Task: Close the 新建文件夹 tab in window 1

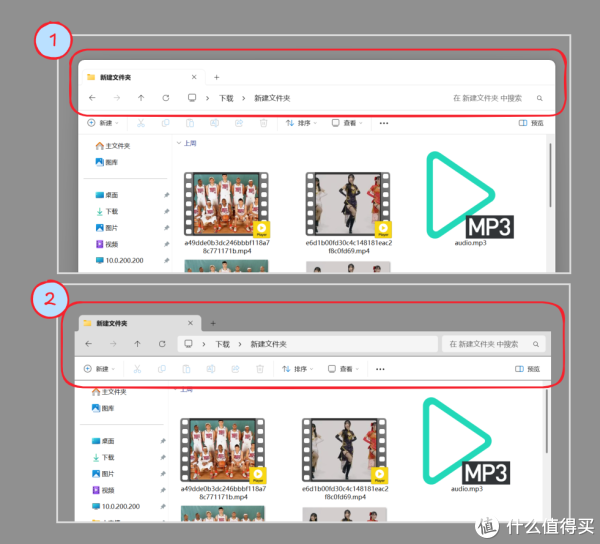Action: (194, 77)
